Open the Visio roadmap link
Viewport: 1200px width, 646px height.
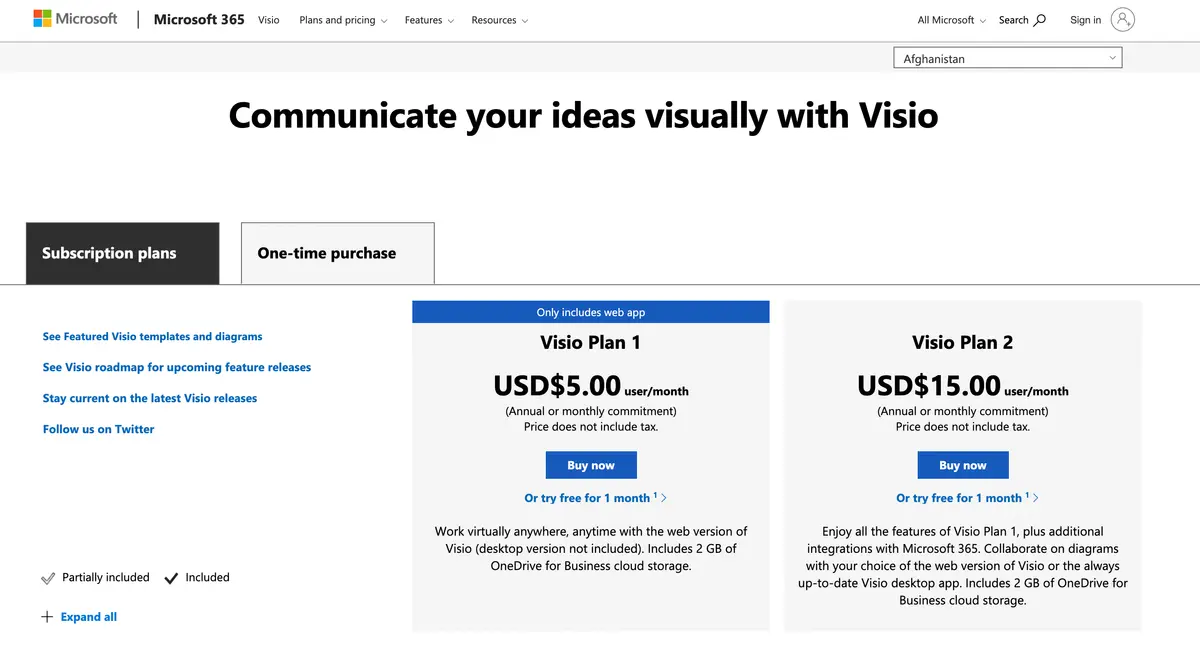point(177,367)
